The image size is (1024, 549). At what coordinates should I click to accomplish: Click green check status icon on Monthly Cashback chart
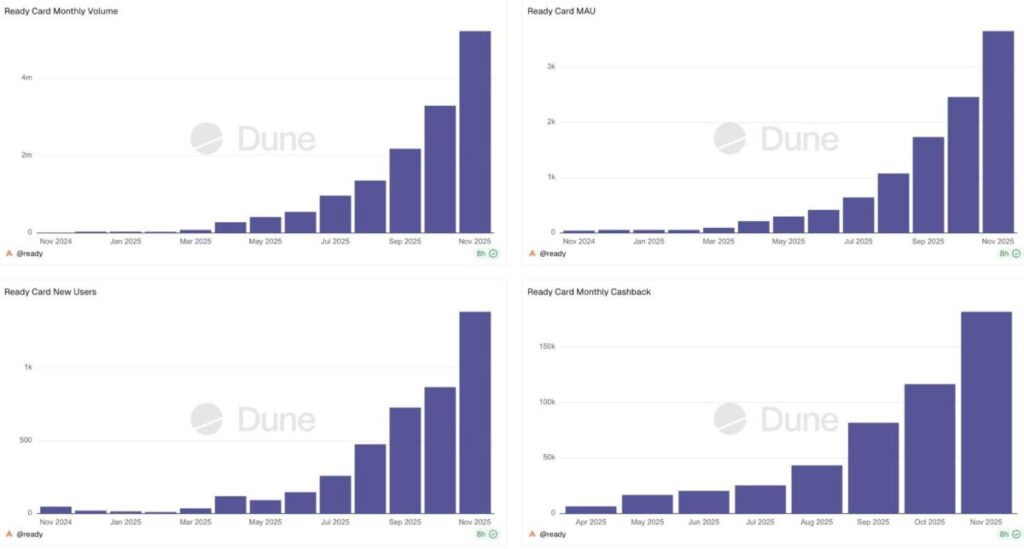1016,534
